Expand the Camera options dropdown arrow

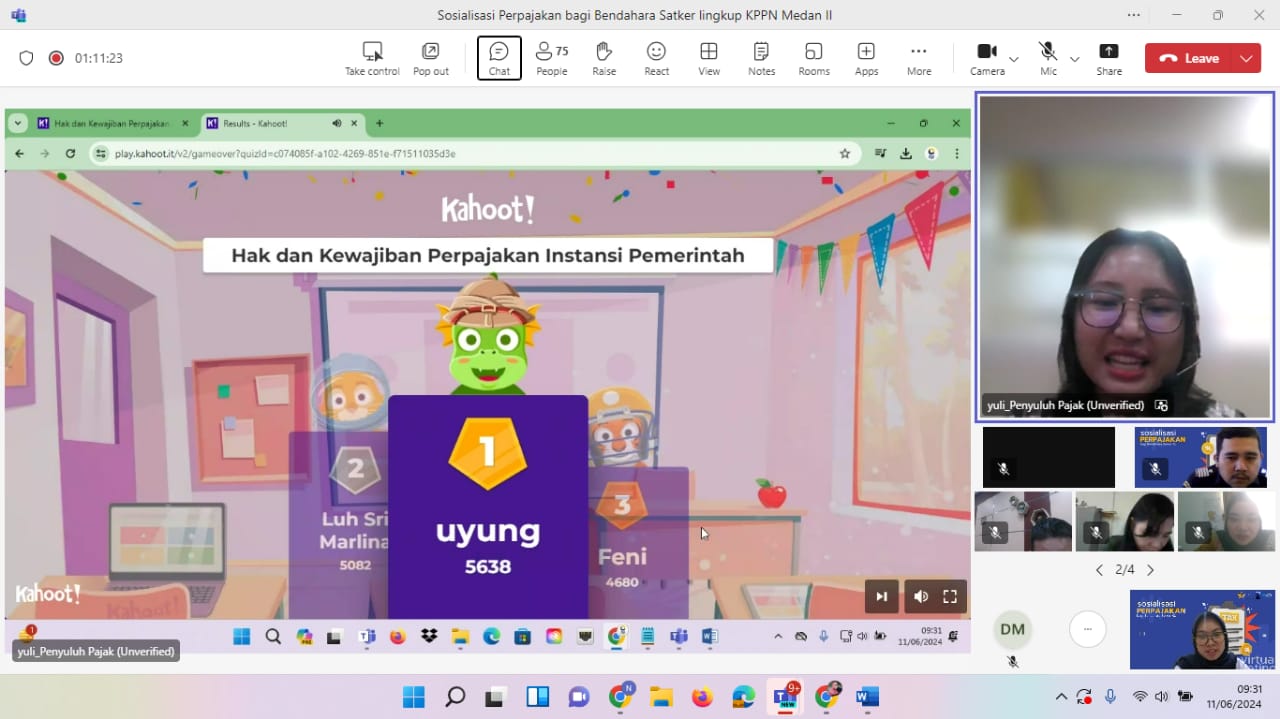[1014, 59]
